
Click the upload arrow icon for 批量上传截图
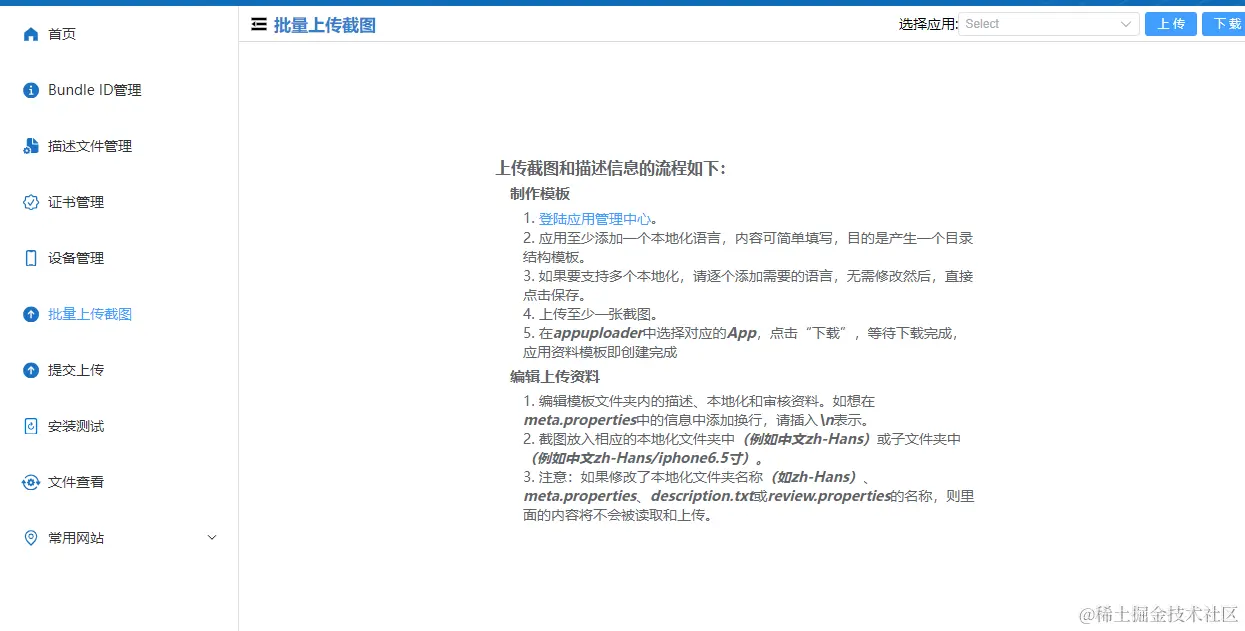coord(31,314)
